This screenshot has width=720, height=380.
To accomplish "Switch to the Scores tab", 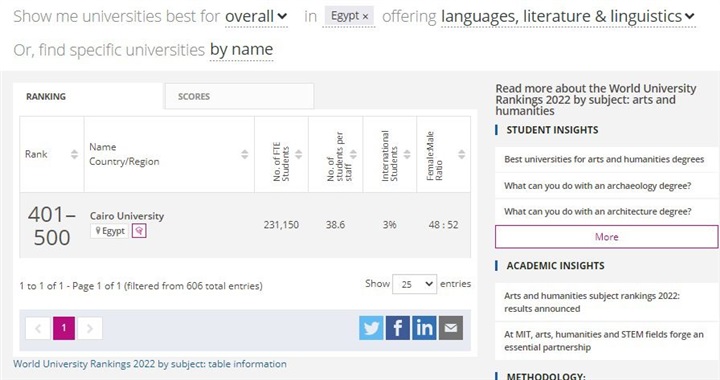I will (239, 96).
